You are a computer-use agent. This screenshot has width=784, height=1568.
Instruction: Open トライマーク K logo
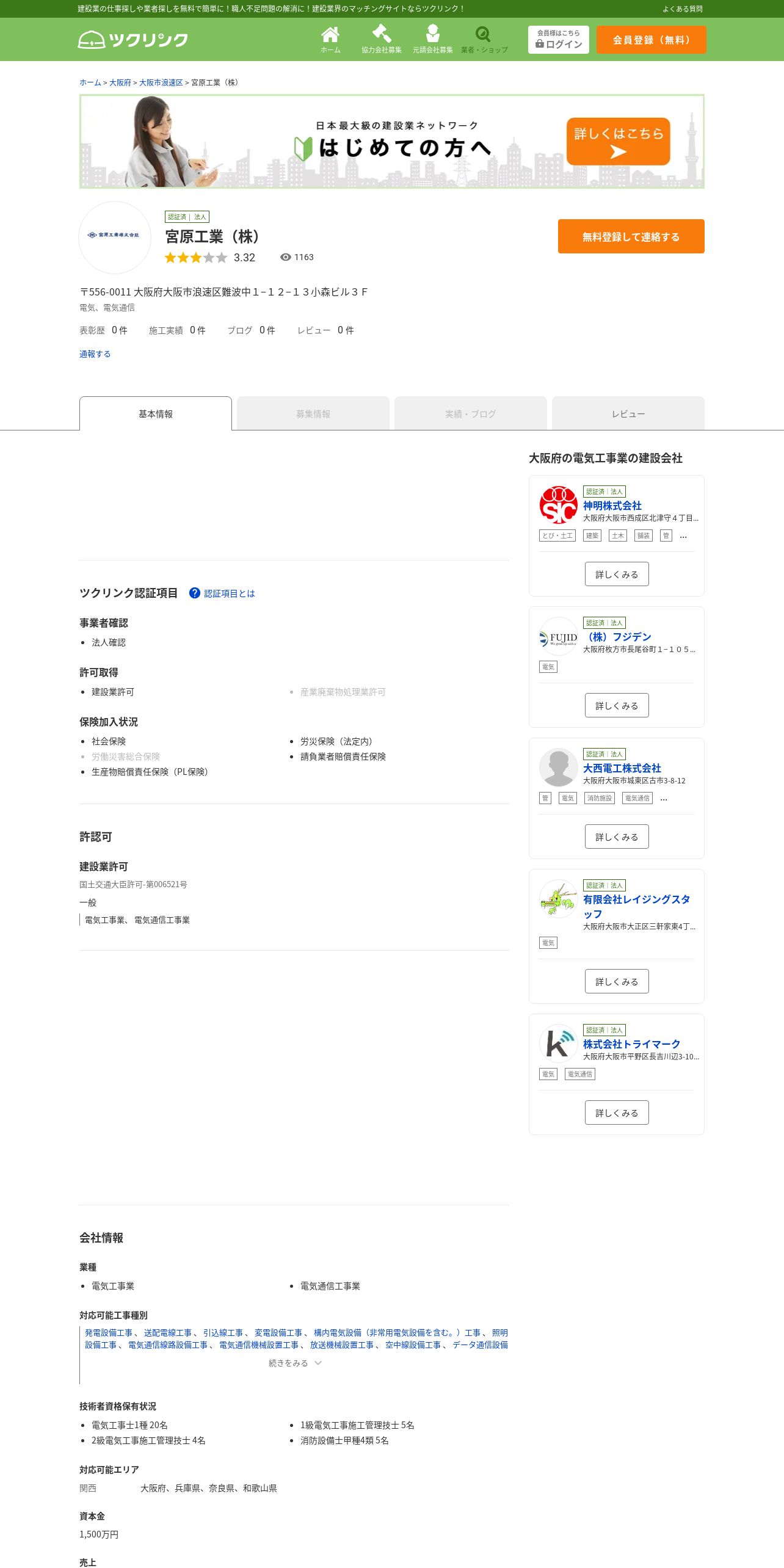click(558, 1044)
